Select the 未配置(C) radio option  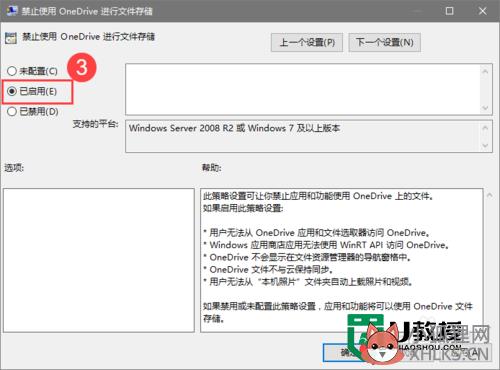[x=32, y=71]
